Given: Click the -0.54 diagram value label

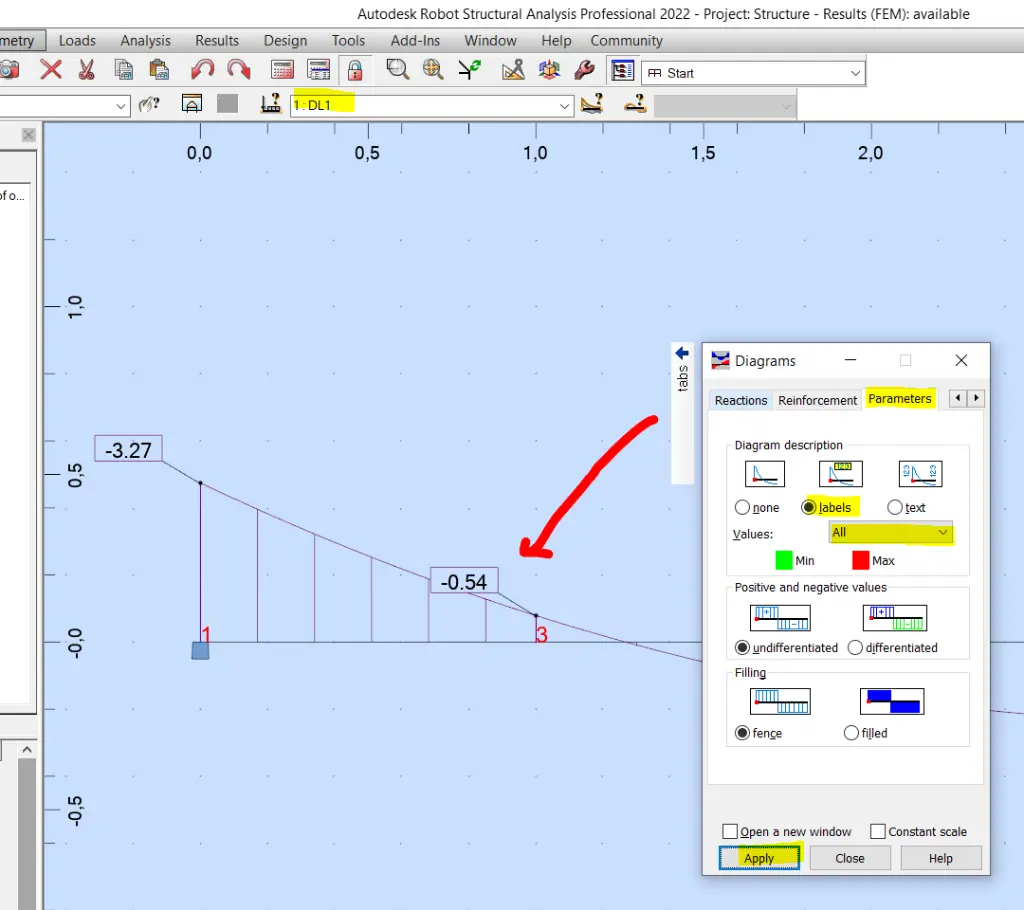Looking at the screenshot, I should coord(464,581).
